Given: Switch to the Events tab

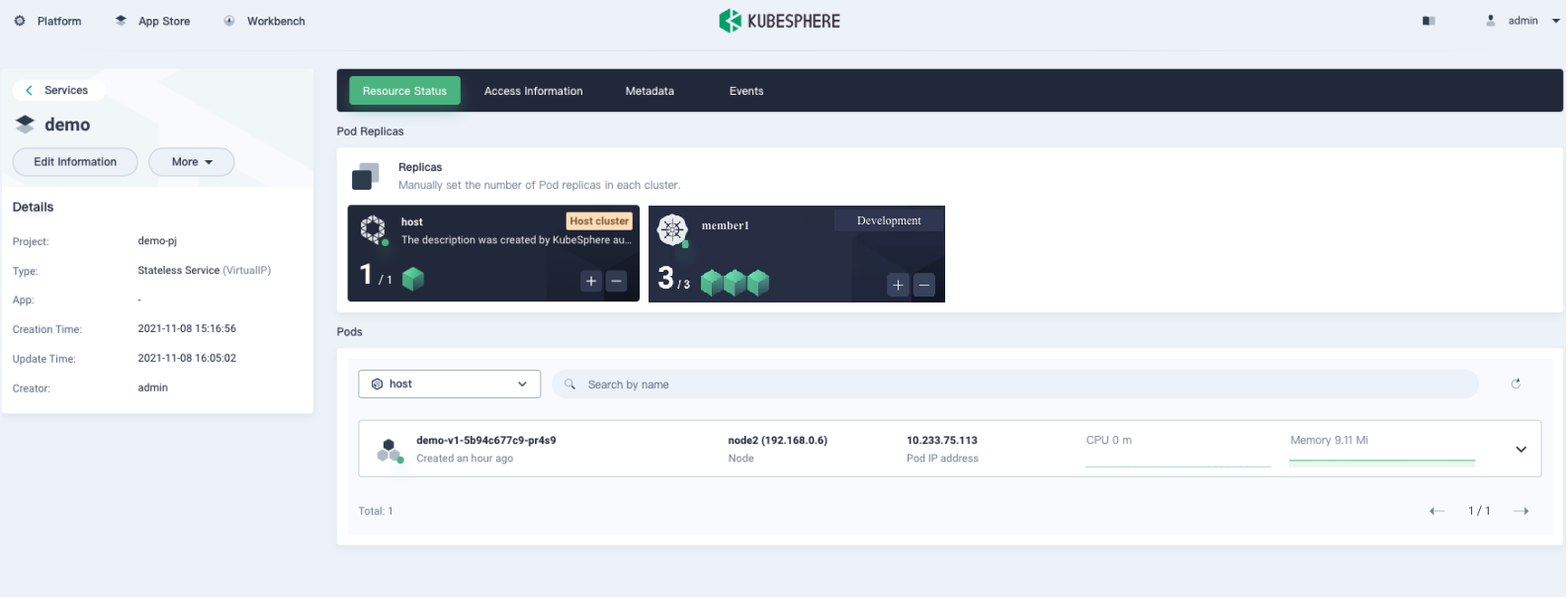Looking at the screenshot, I should tap(746, 91).
